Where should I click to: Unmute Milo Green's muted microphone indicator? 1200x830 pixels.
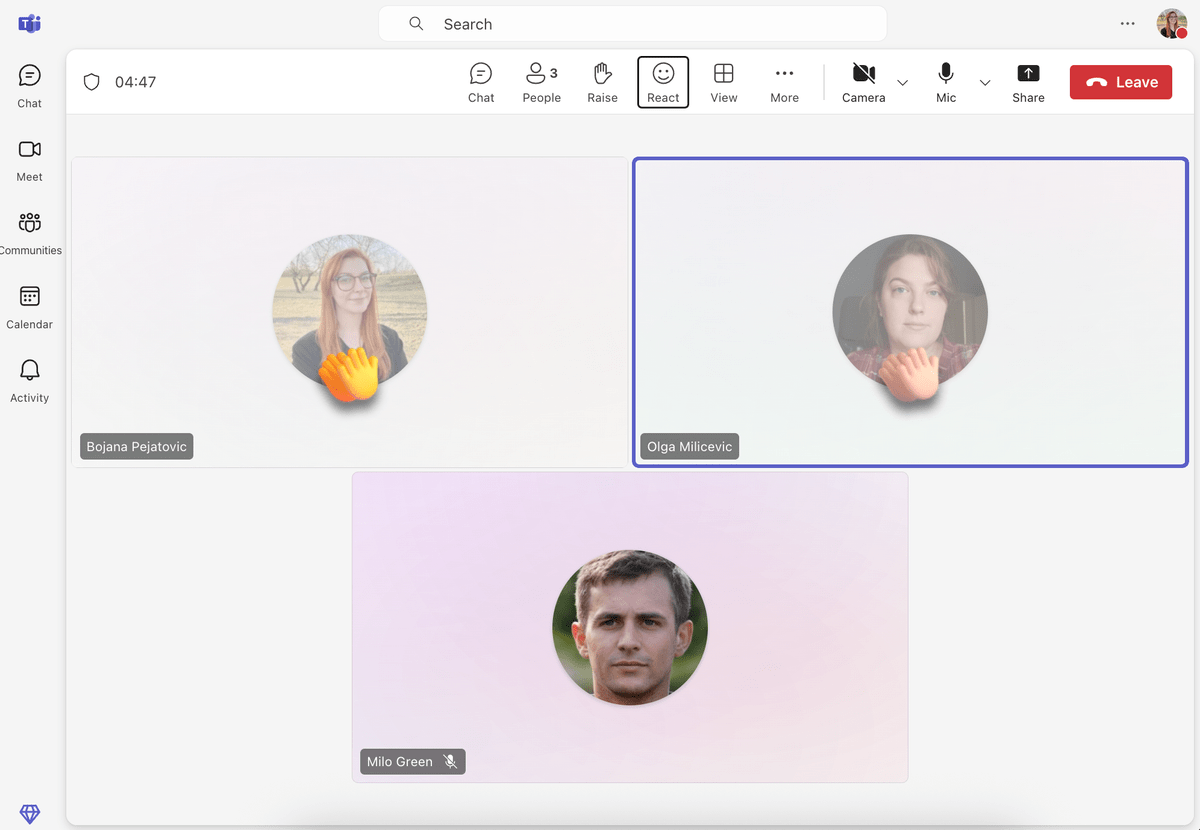pyautogui.click(x=450, y=761)
